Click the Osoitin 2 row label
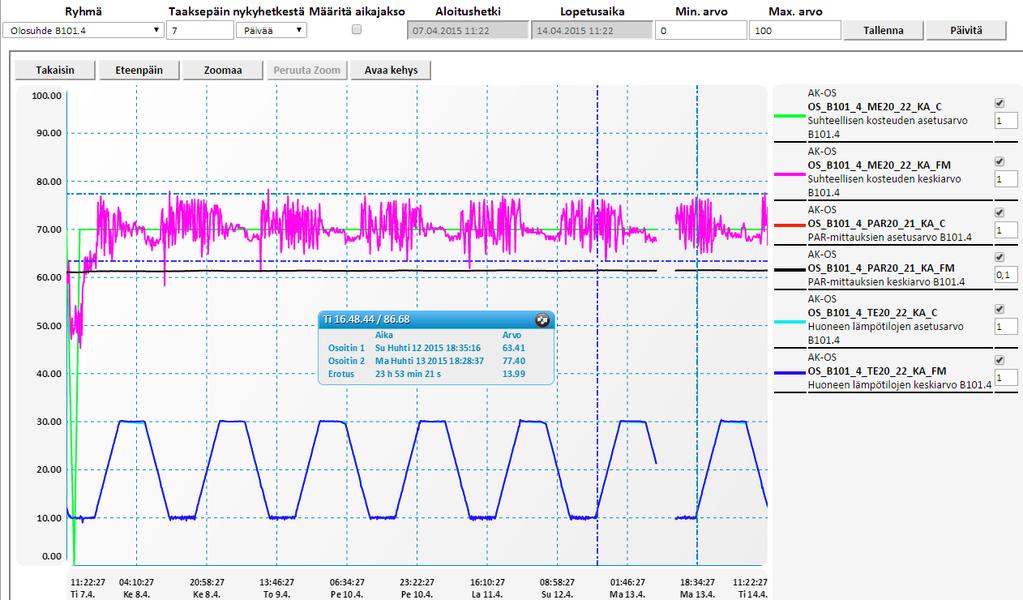This screenshot has width=1023, height=600. 346,361
